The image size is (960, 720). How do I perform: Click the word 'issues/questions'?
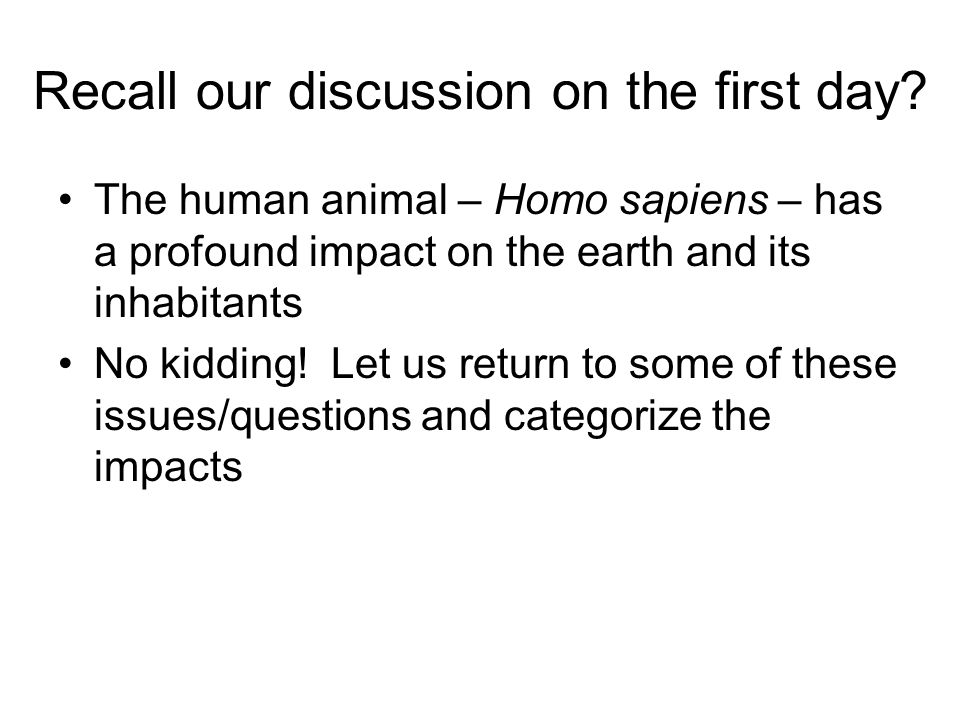point(252,416)
